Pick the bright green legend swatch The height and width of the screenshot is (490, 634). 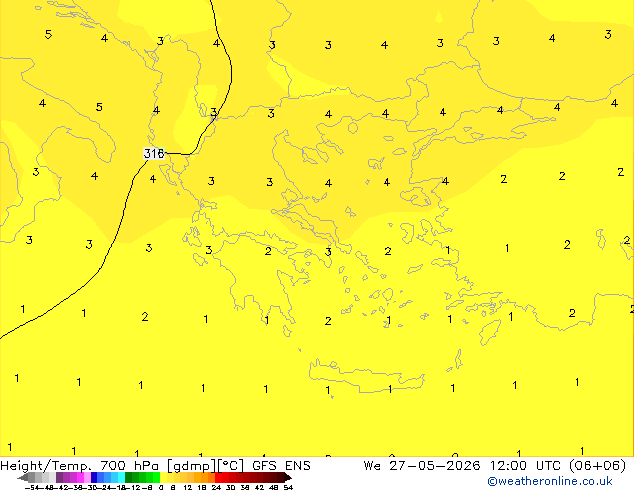point(156,477)
